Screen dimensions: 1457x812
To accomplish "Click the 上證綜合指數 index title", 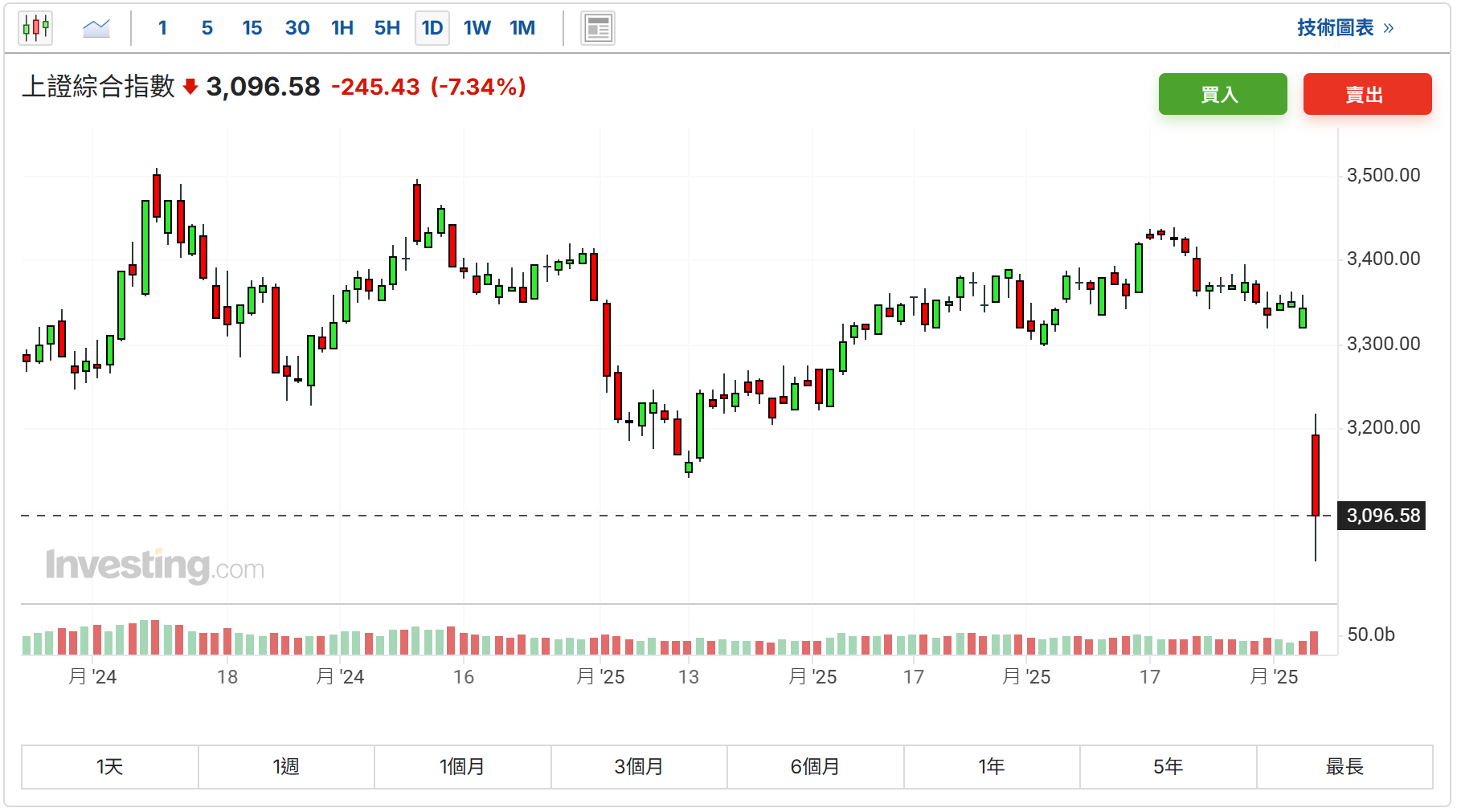I will point(98,86).
